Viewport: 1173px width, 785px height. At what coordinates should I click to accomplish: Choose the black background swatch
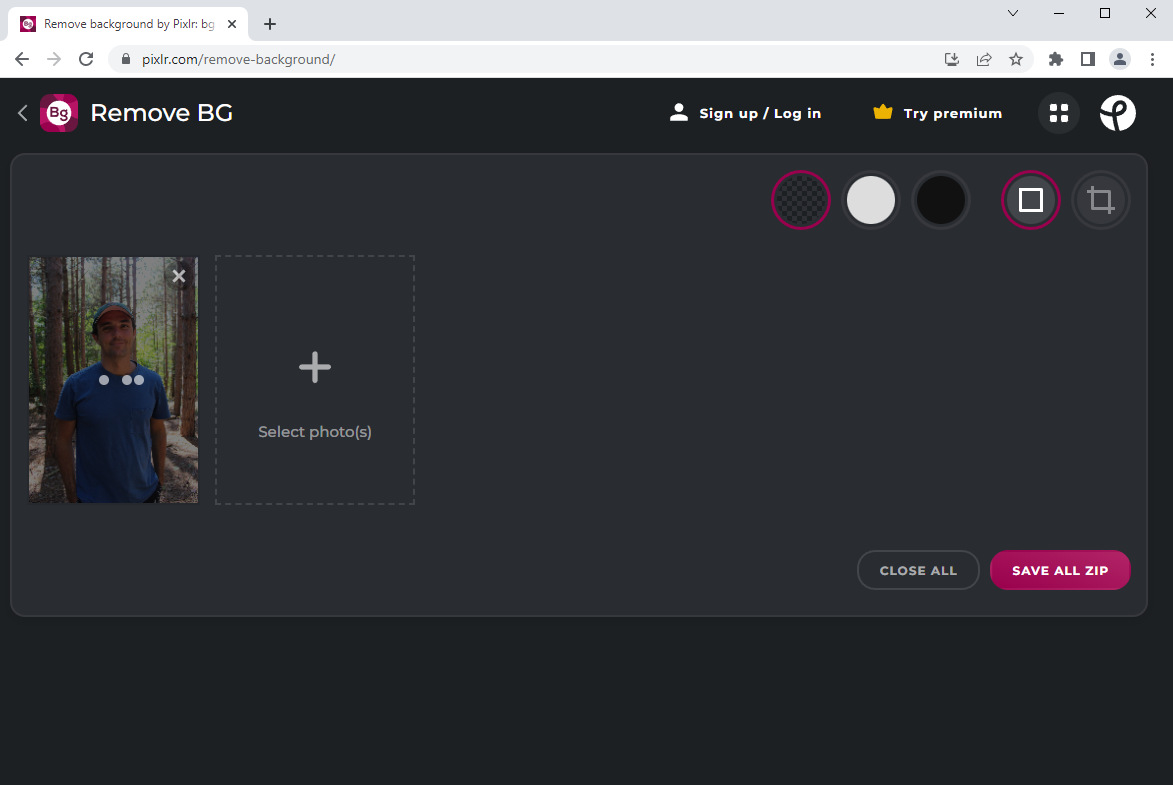tap(941, 200)
